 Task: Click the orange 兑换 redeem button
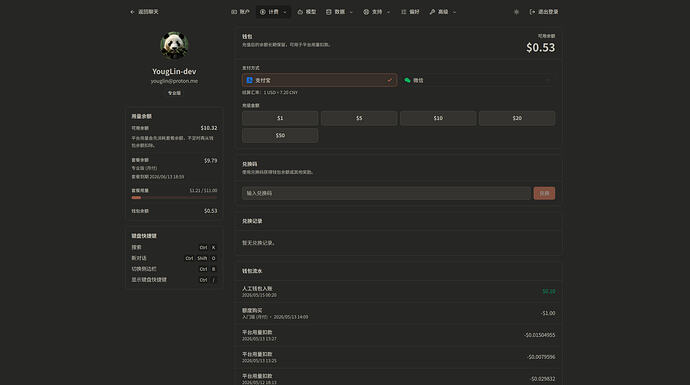[544, 193]
